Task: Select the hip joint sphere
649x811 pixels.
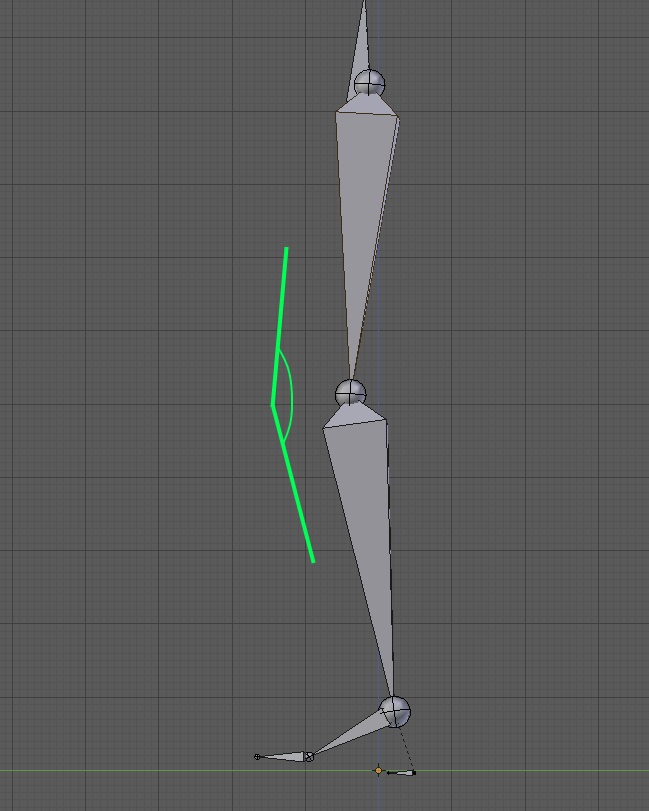Action: [369, 83]
